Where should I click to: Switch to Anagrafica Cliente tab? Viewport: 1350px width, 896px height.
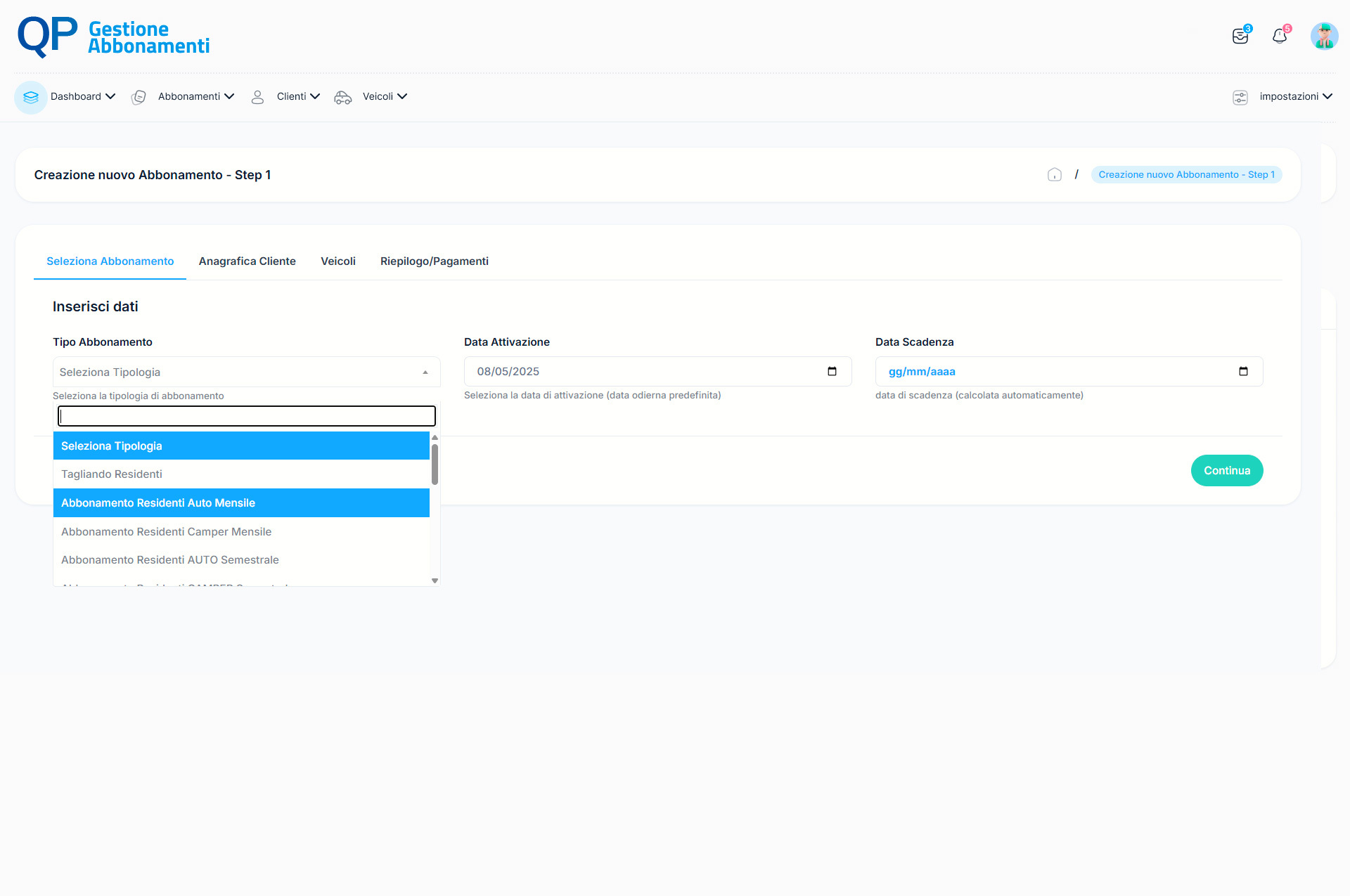coord(247,261)
